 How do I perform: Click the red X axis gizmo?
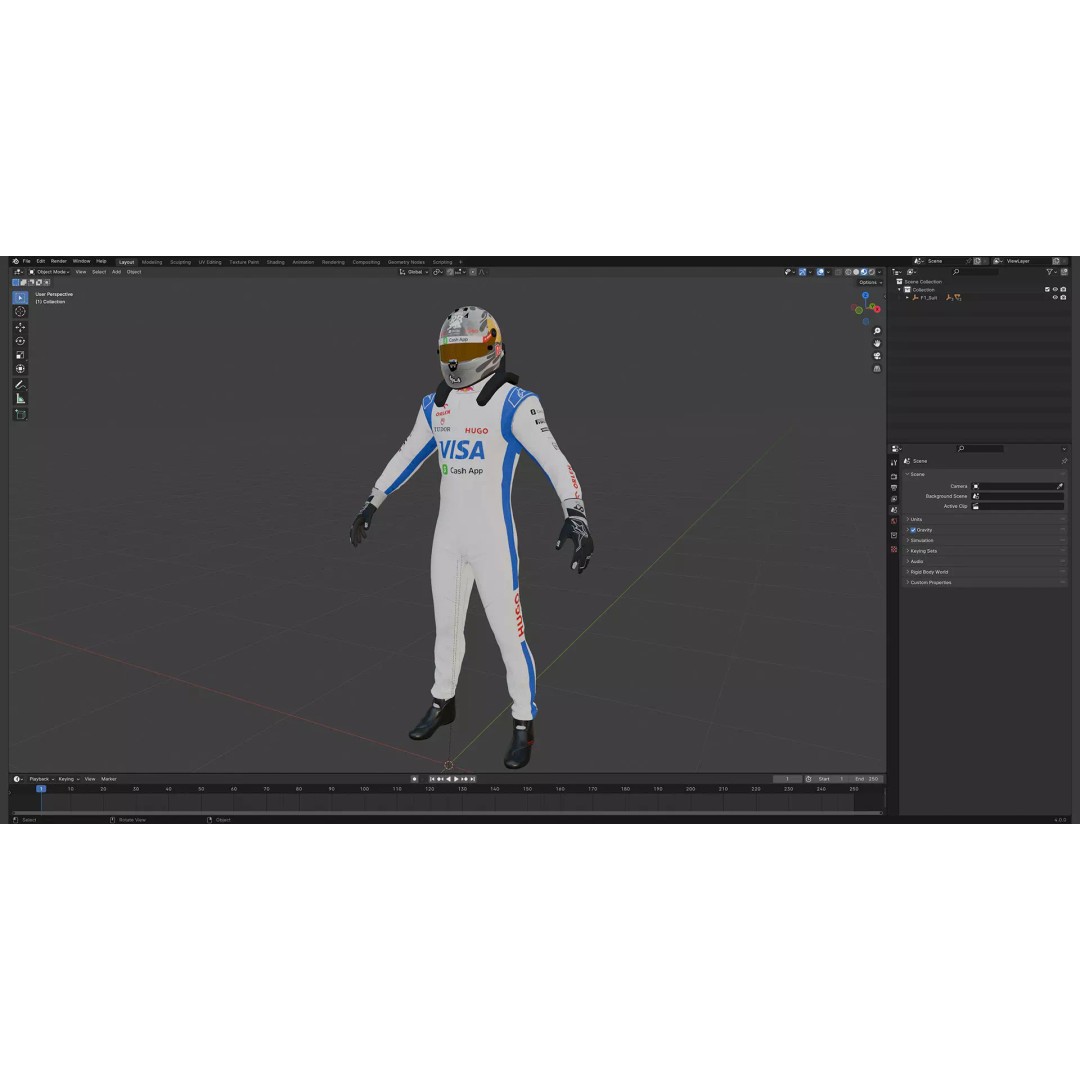click(x=877, y=309)
